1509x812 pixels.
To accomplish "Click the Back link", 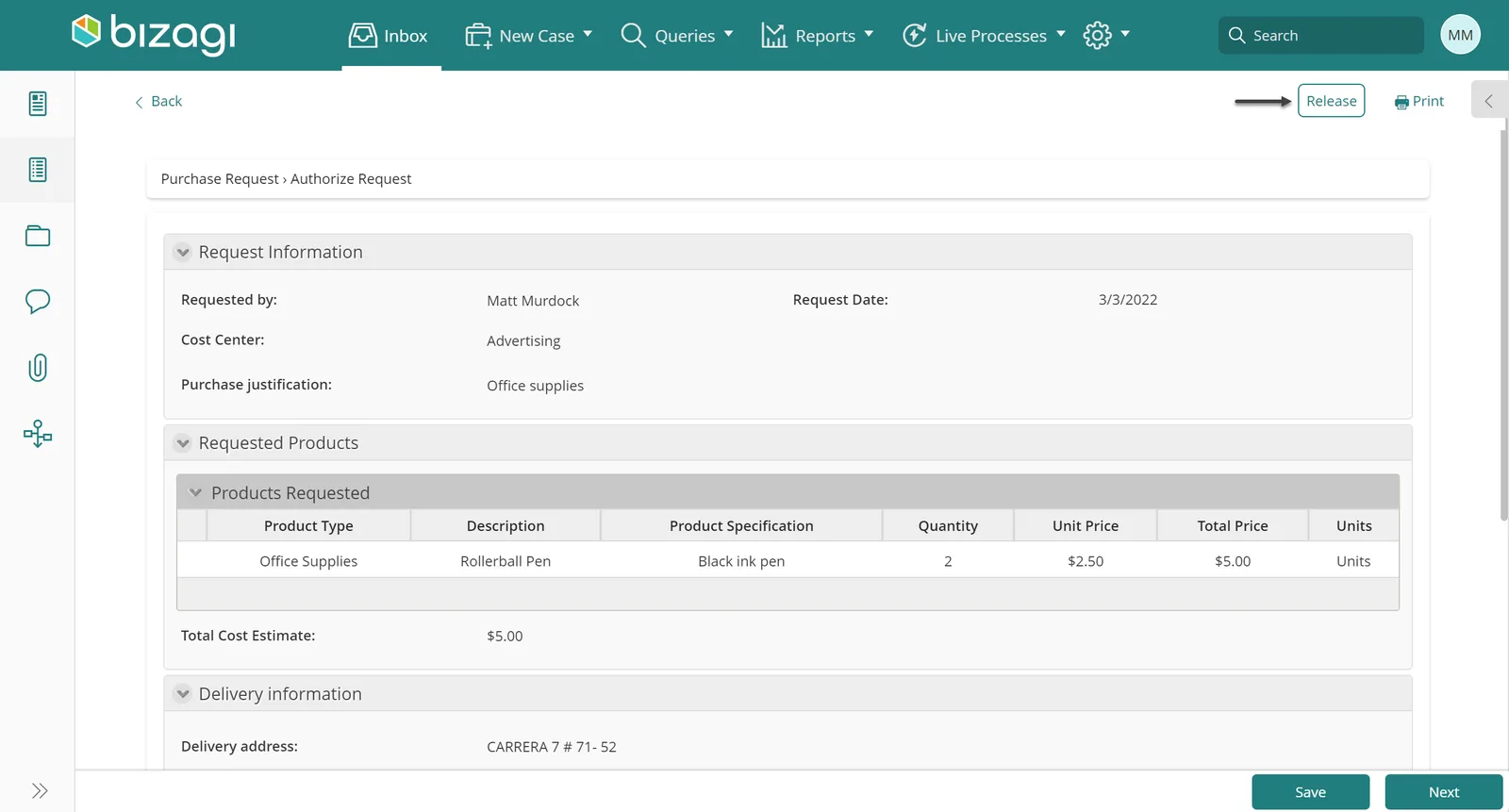I will tap(158, 101).
